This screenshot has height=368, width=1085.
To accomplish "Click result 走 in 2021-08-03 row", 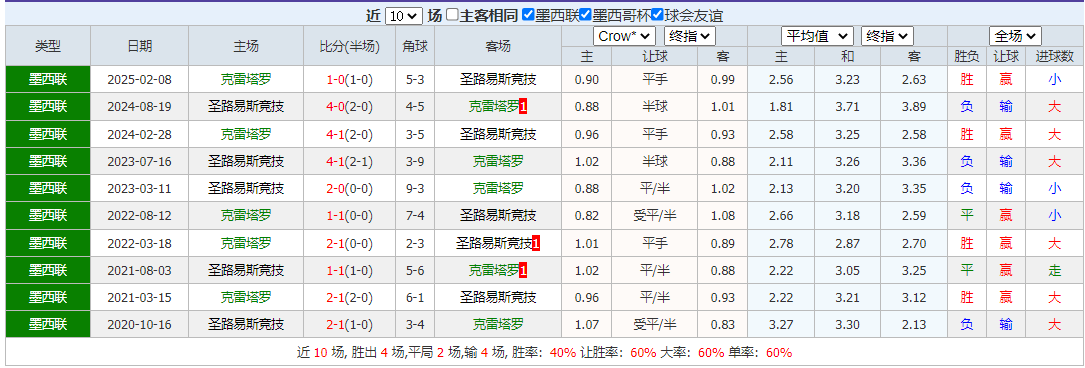I will point(1054,270).
